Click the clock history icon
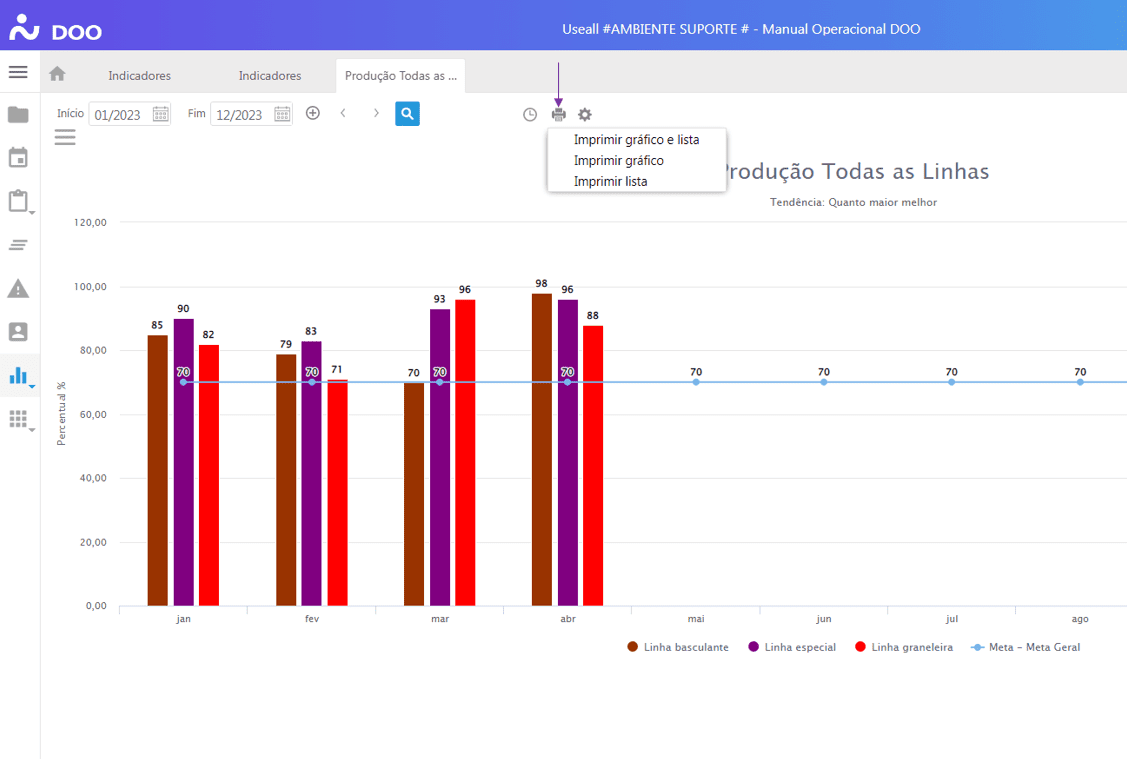 tap(530, 115)
